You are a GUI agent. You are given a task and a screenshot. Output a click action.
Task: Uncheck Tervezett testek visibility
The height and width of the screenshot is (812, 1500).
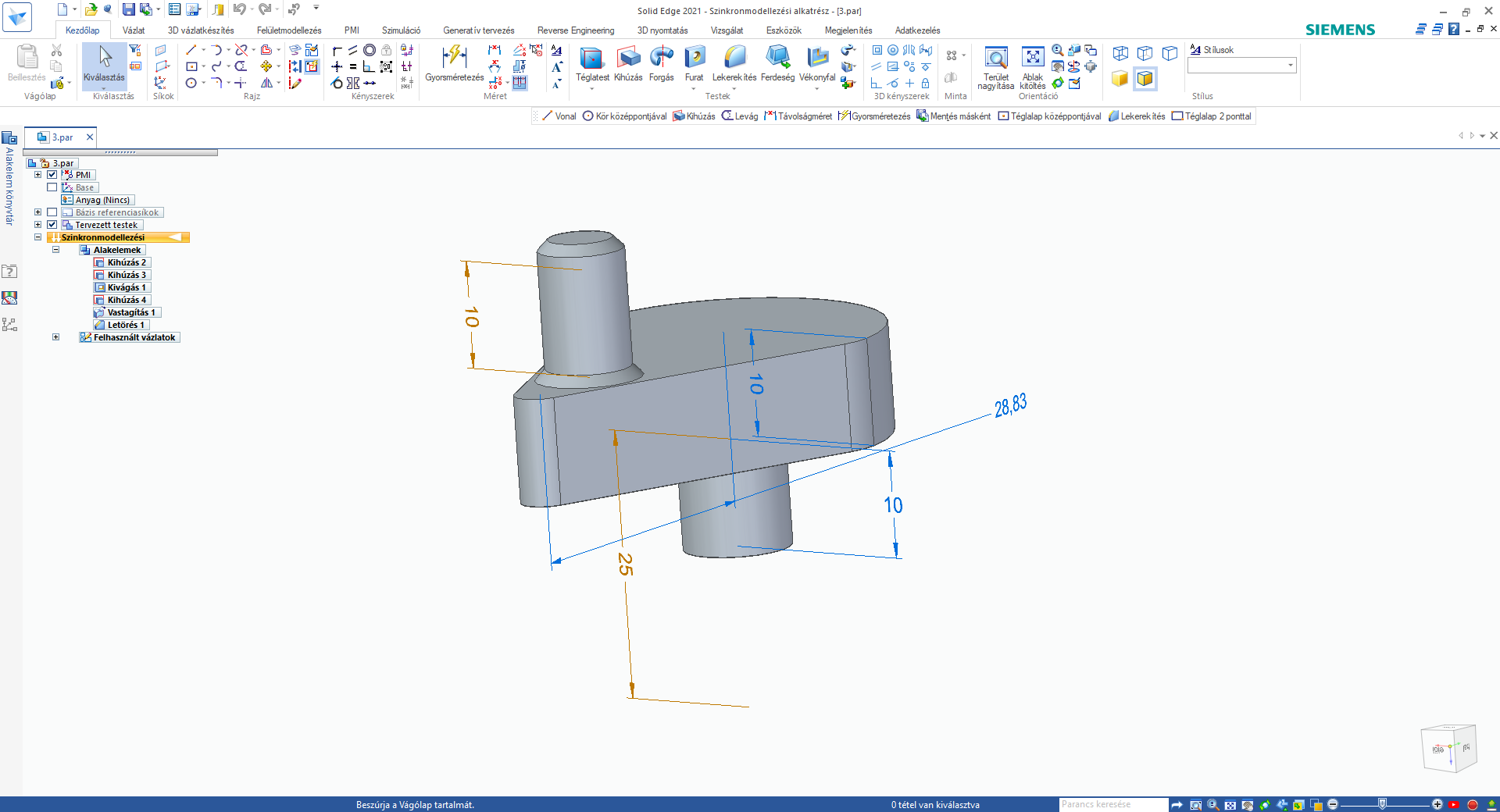[x=52, y=224]
